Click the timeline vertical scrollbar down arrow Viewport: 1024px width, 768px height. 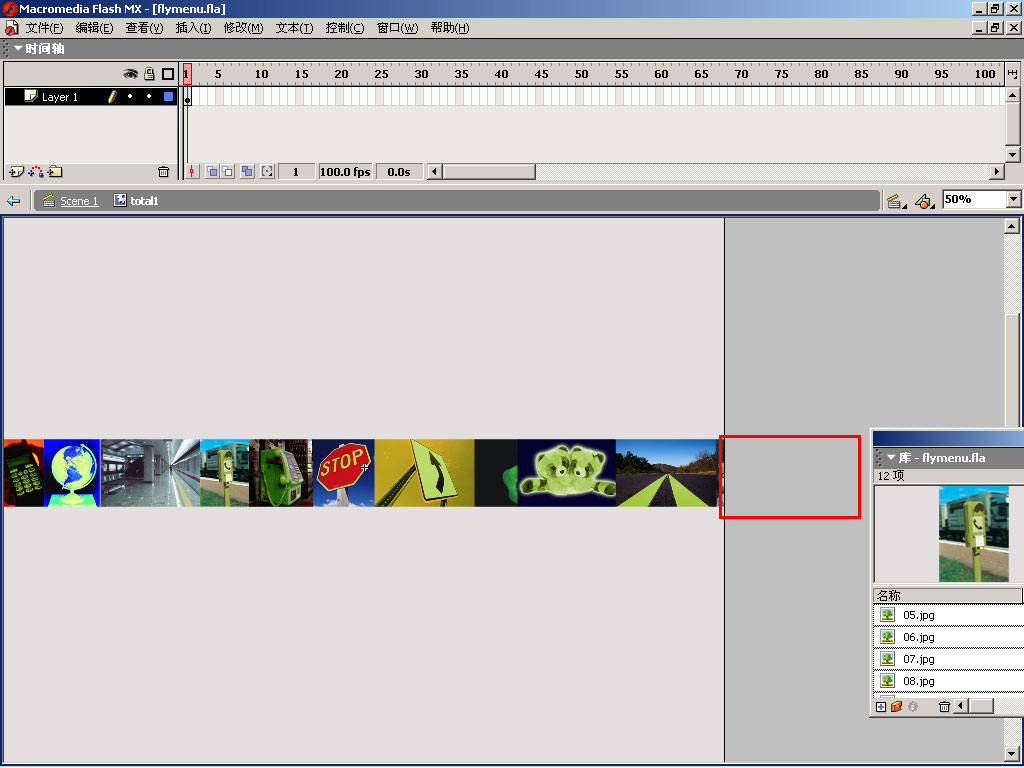(1012, 155)
